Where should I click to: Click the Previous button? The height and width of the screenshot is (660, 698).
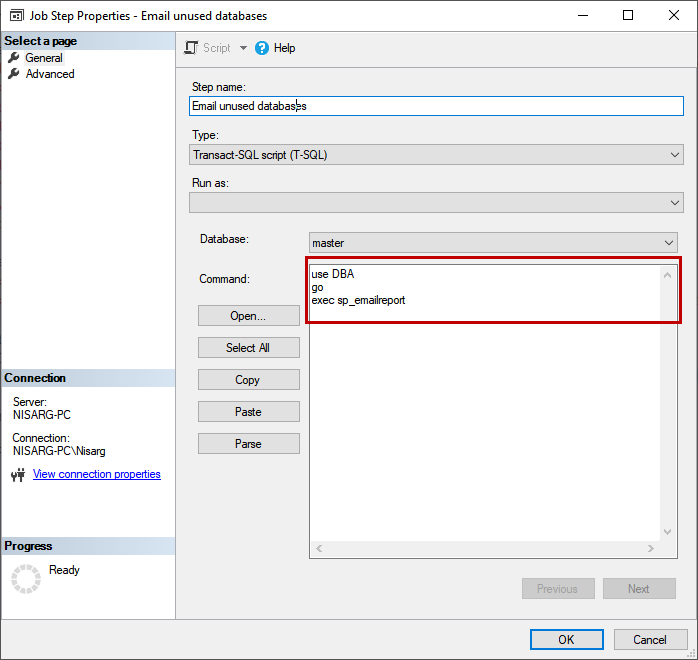[x=558, y=589]
